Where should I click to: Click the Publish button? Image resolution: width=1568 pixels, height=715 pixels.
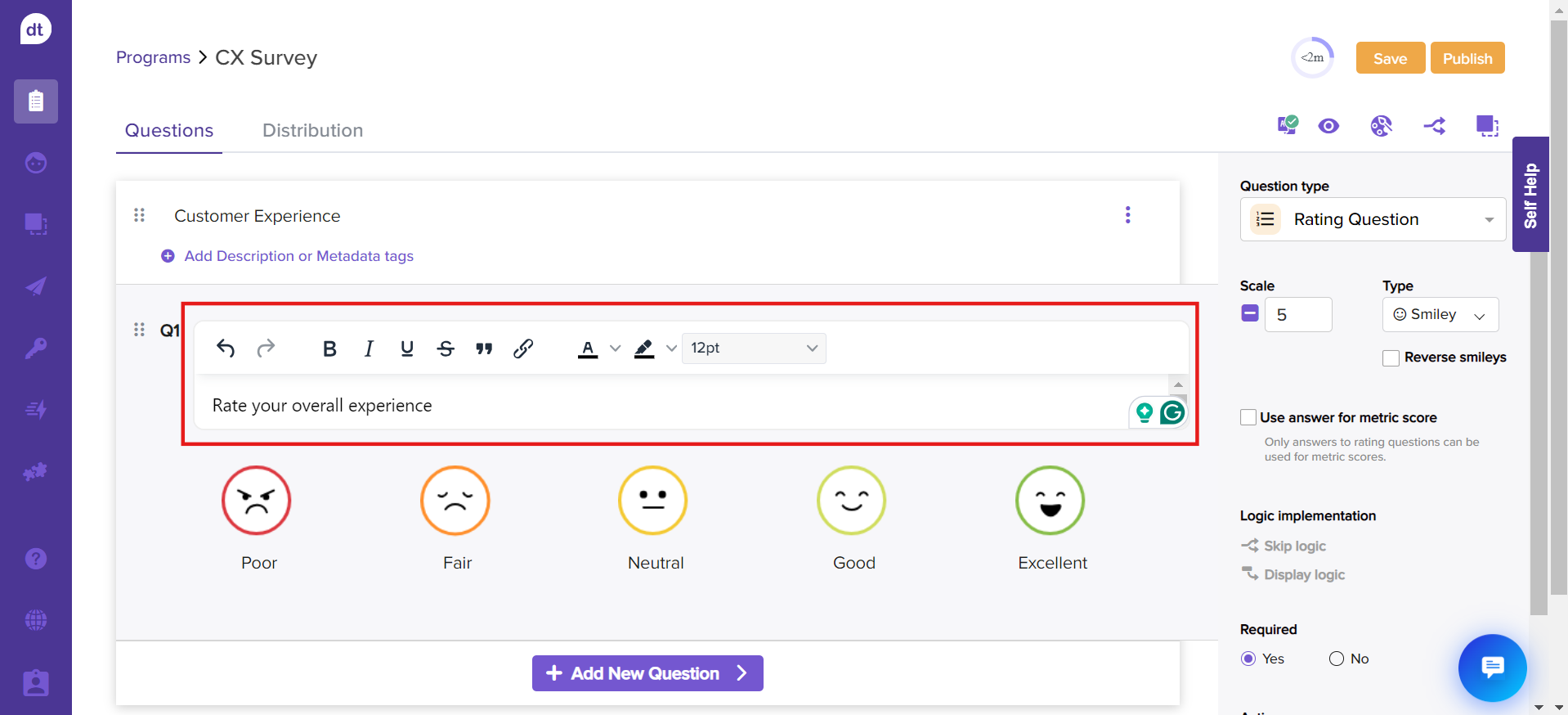click(1467, 58)
